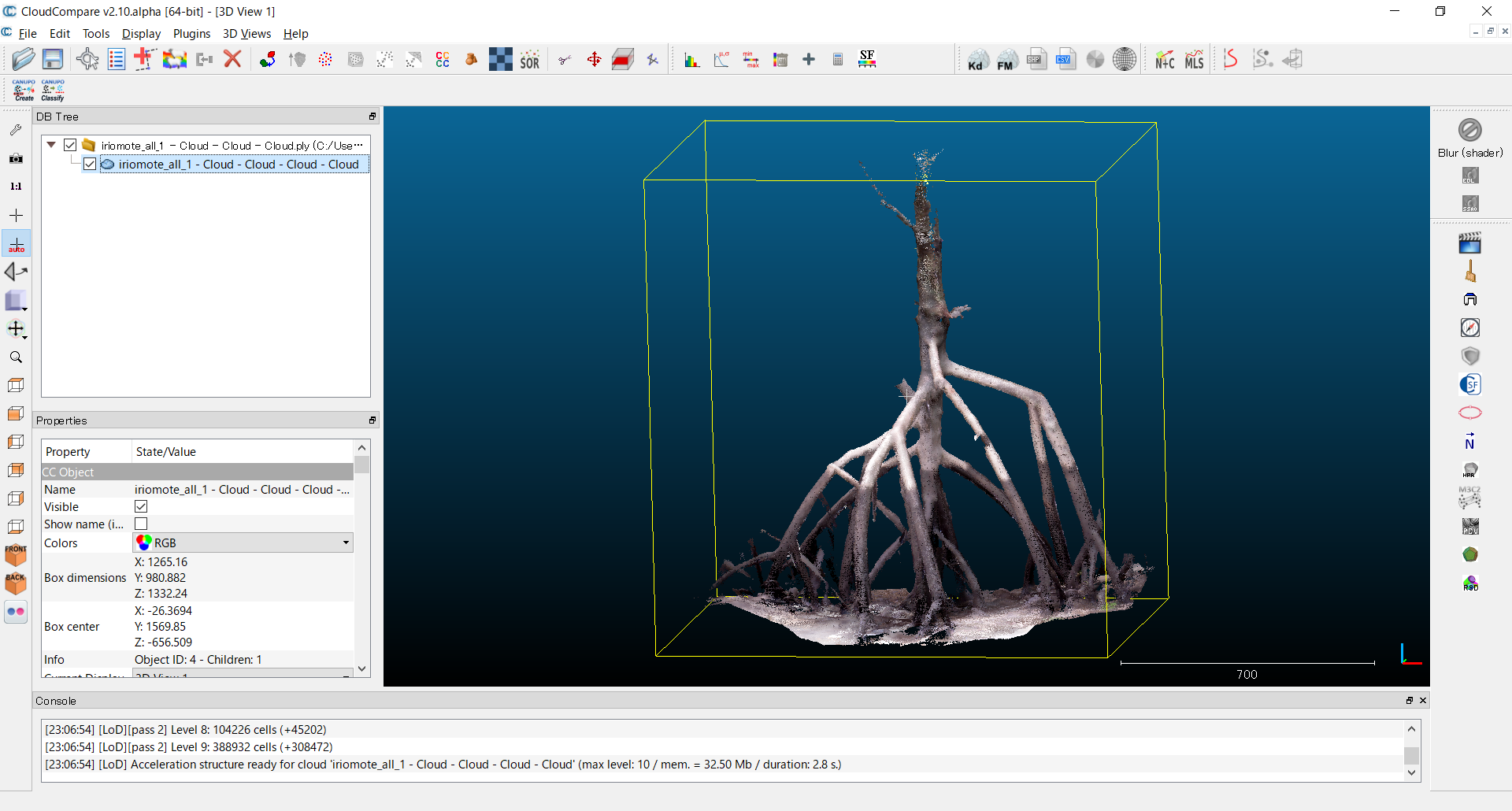Open the SOR noise filter tool
This screenshot has height=811, width=1512.
(x=530, y=60)
